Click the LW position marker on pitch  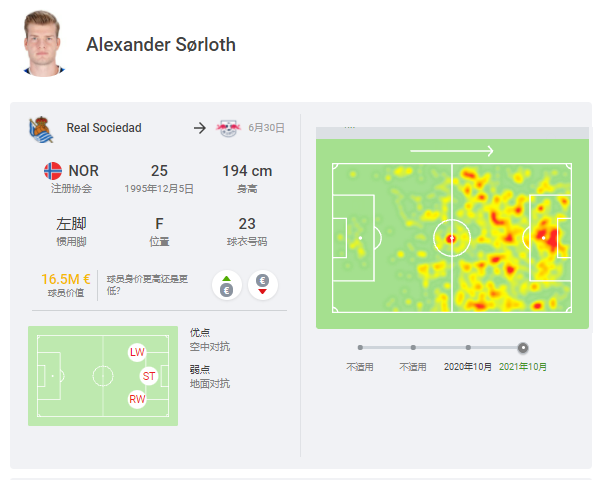pyautogui.click(x=137, y=352)
